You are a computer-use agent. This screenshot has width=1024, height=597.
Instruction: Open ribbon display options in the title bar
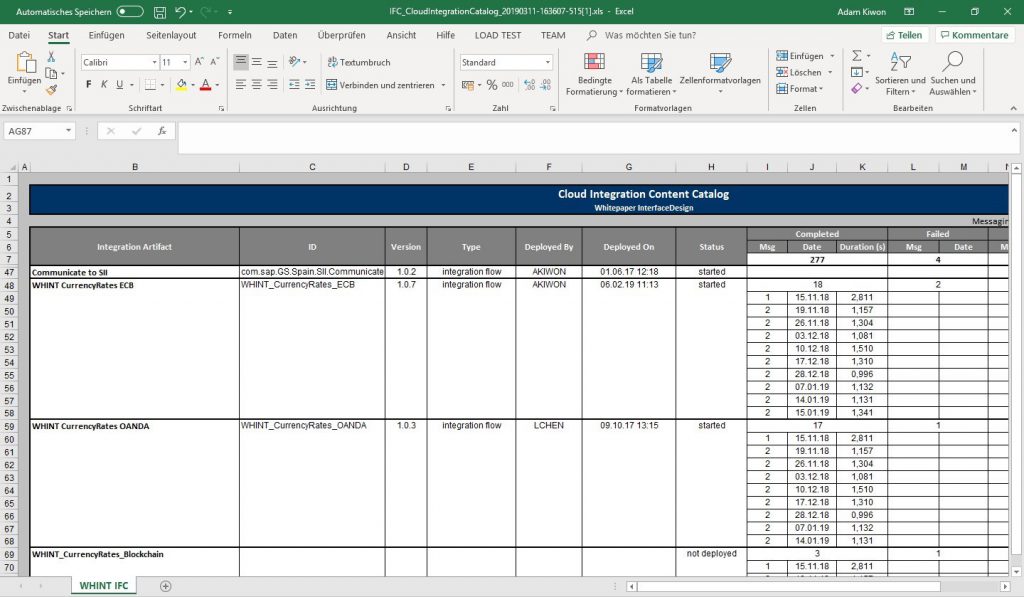[908, 12]
